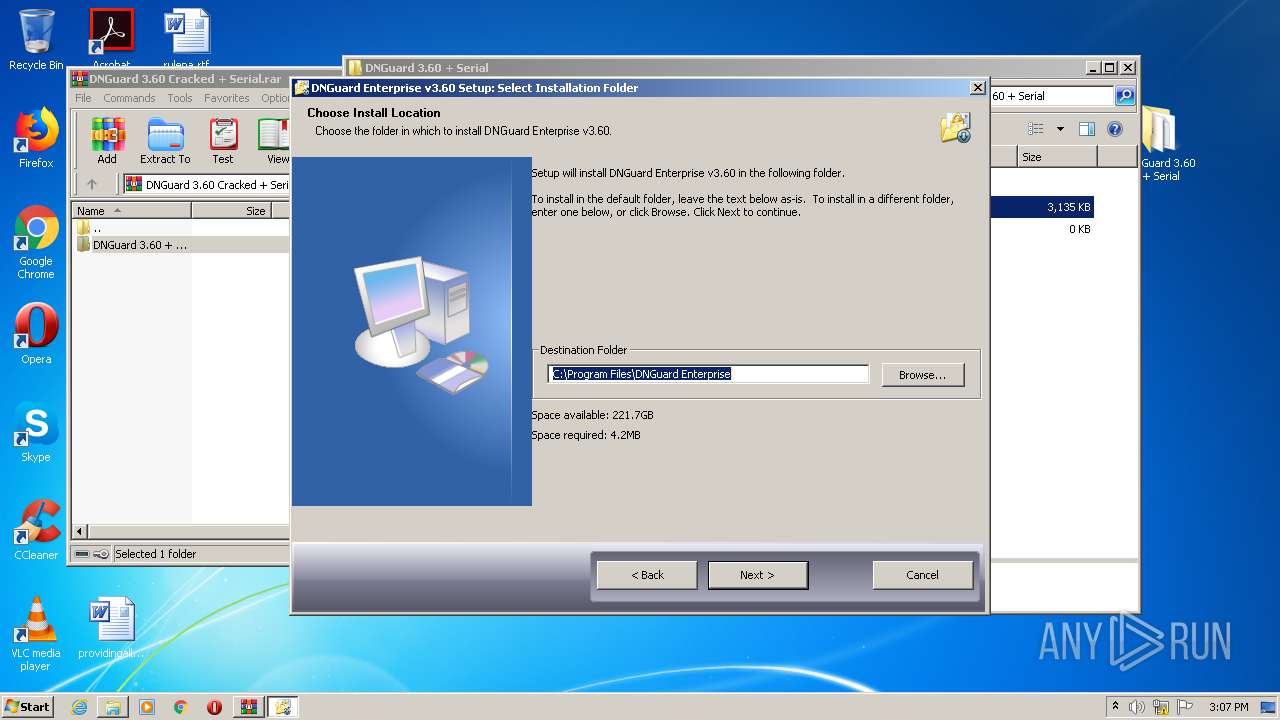Go Back in the setup wizard

click(x=647, y=575)
